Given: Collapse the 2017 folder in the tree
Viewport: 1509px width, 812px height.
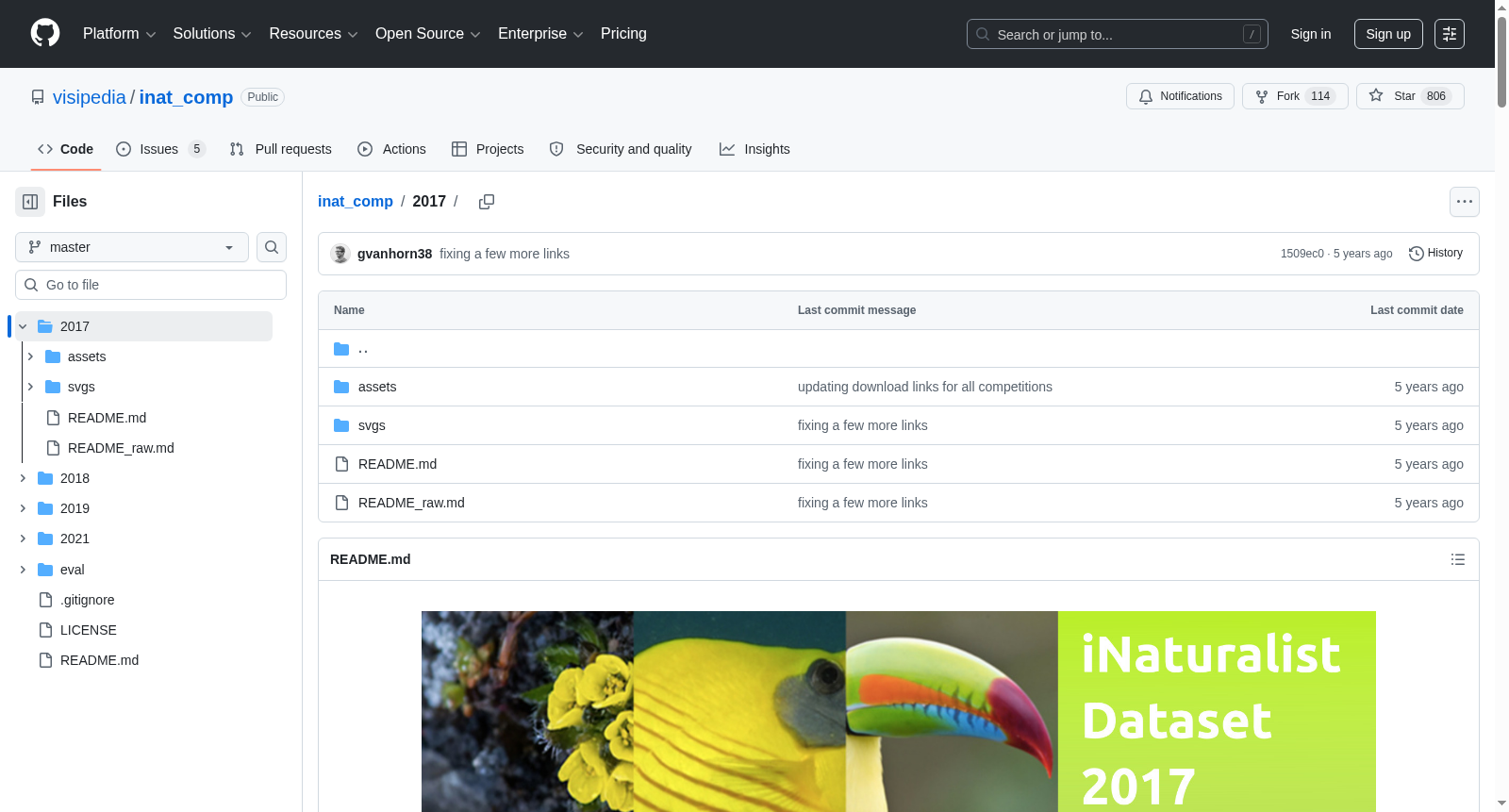Looking at the screenshot, I should pyautogui.click(x=23, y=326).
